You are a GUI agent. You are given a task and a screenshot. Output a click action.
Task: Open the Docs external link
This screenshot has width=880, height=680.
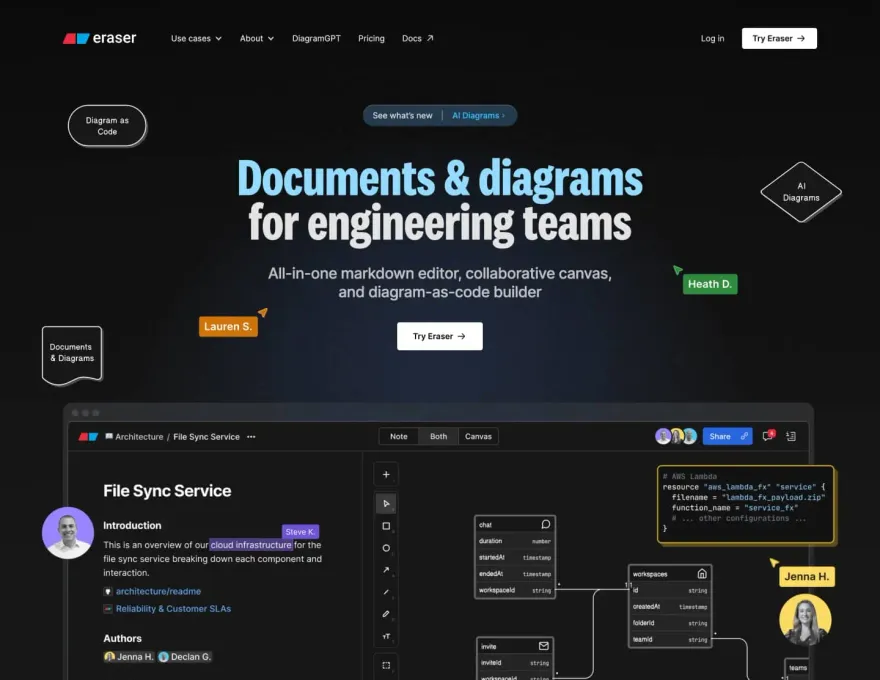coord(418,38)
